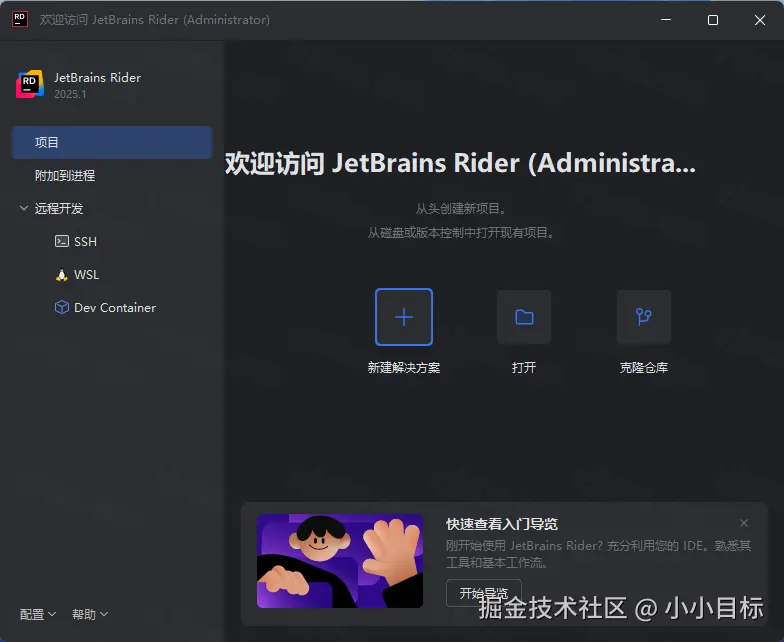Open the 帮助 dropdown menu

pos(90,614)
